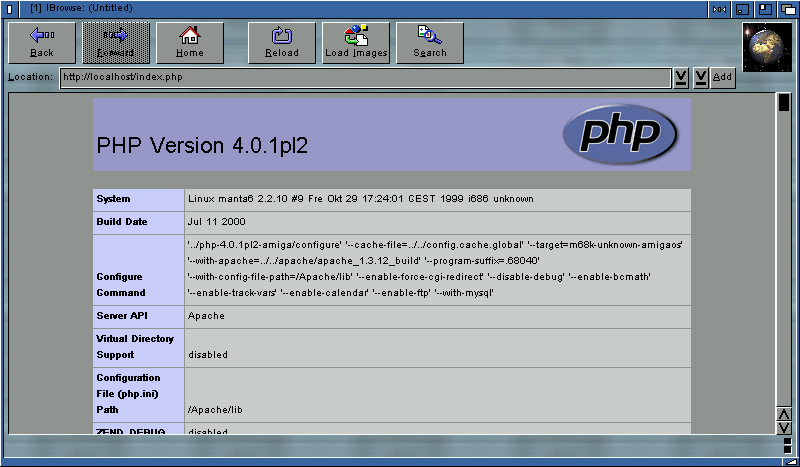Click the 'Linux manta6 2.2.10' system value
Viewport: 800px width, 467px height.
[361, 199]
